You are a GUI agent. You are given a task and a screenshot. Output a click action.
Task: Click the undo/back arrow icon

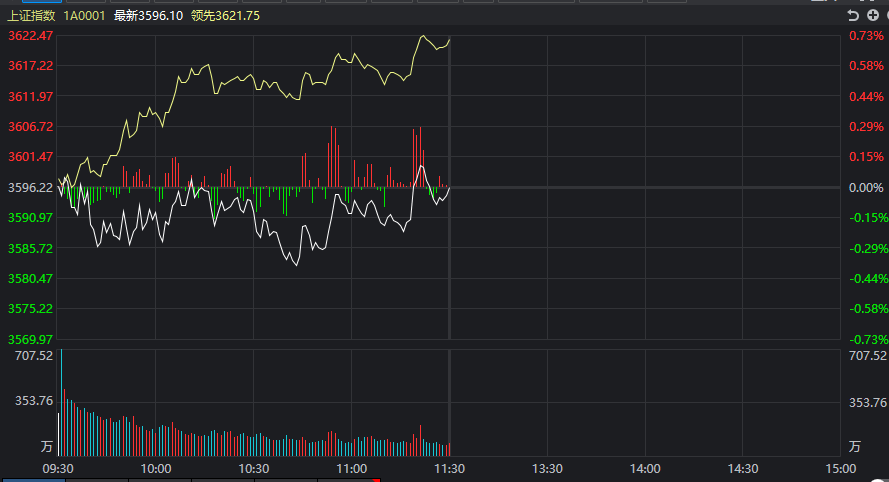pos(852,16)
